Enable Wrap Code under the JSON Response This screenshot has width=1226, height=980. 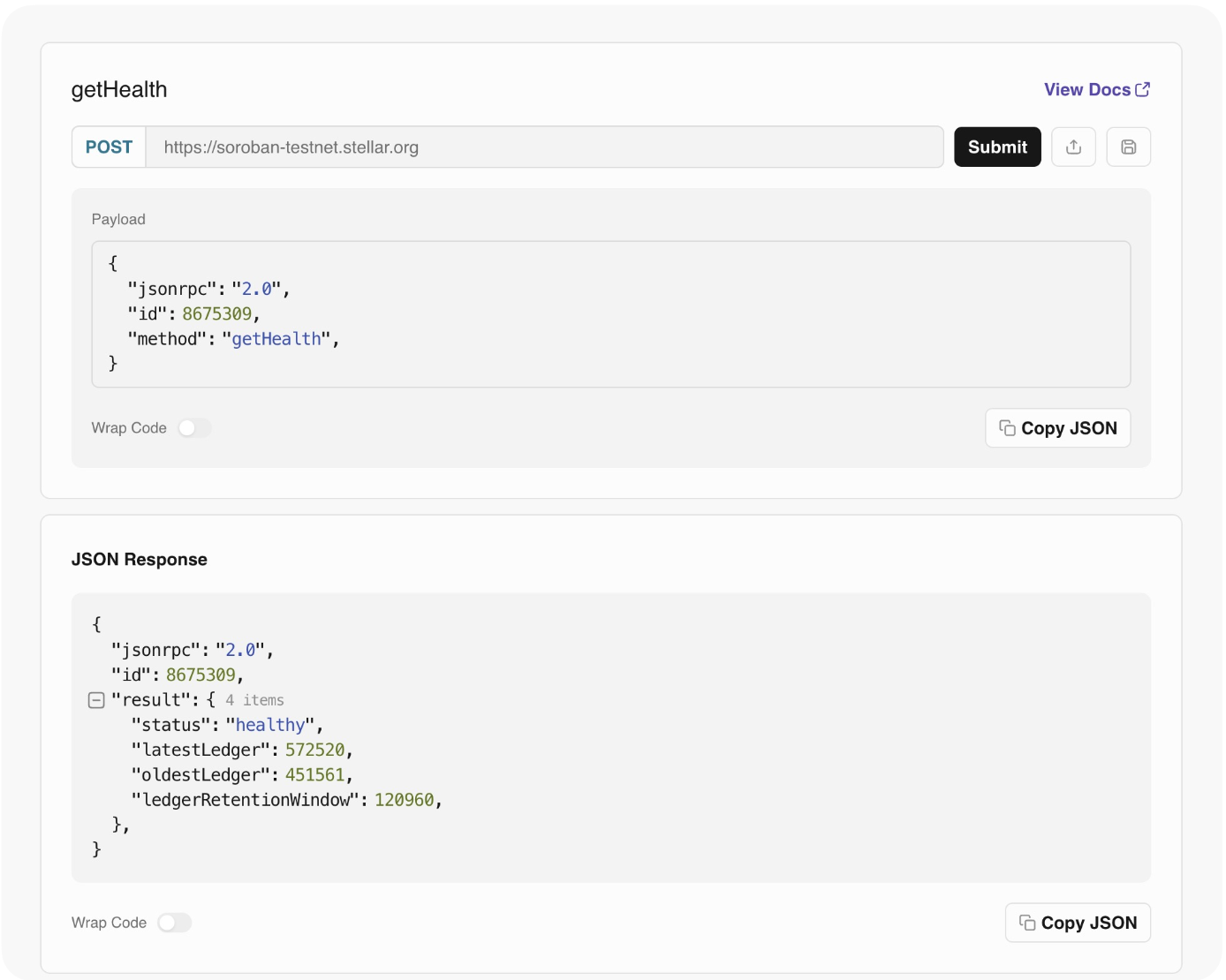click(x=174, y=923)
